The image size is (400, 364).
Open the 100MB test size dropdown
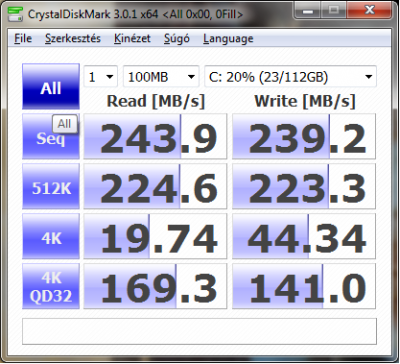click(x=161, y=77)
